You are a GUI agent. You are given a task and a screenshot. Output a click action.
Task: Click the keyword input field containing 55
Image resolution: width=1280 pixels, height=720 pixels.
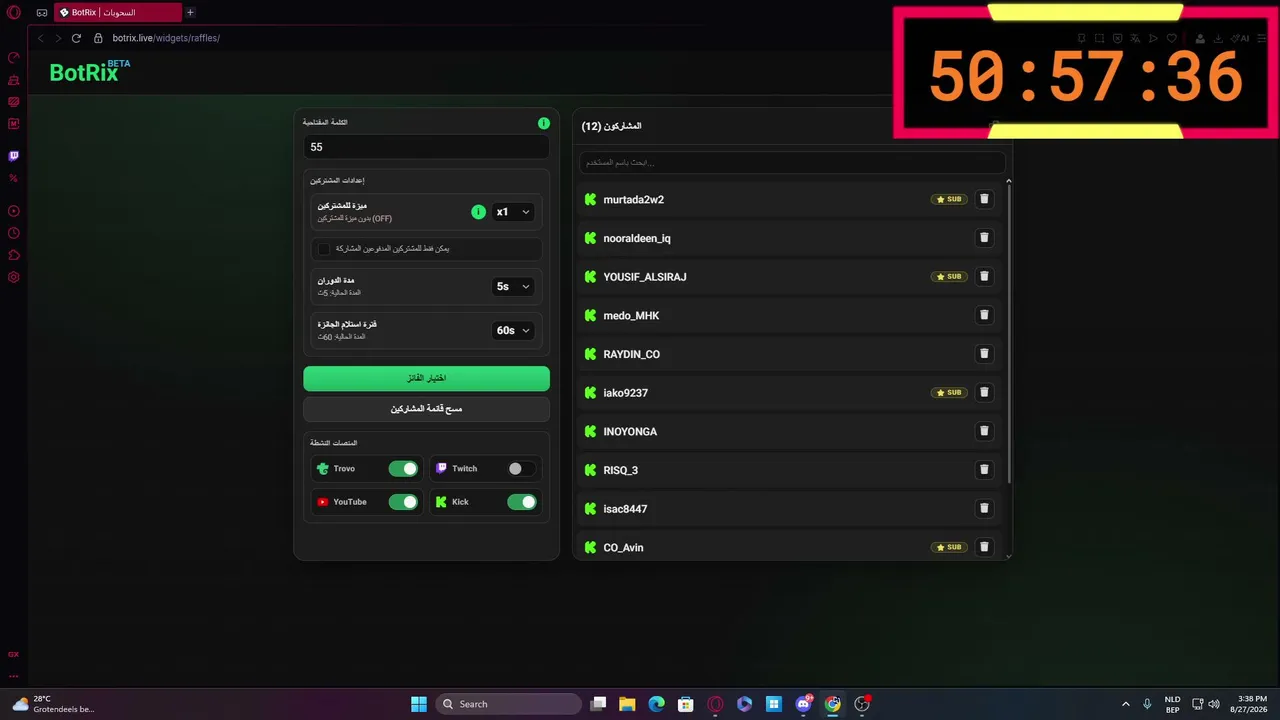point(426,147)
